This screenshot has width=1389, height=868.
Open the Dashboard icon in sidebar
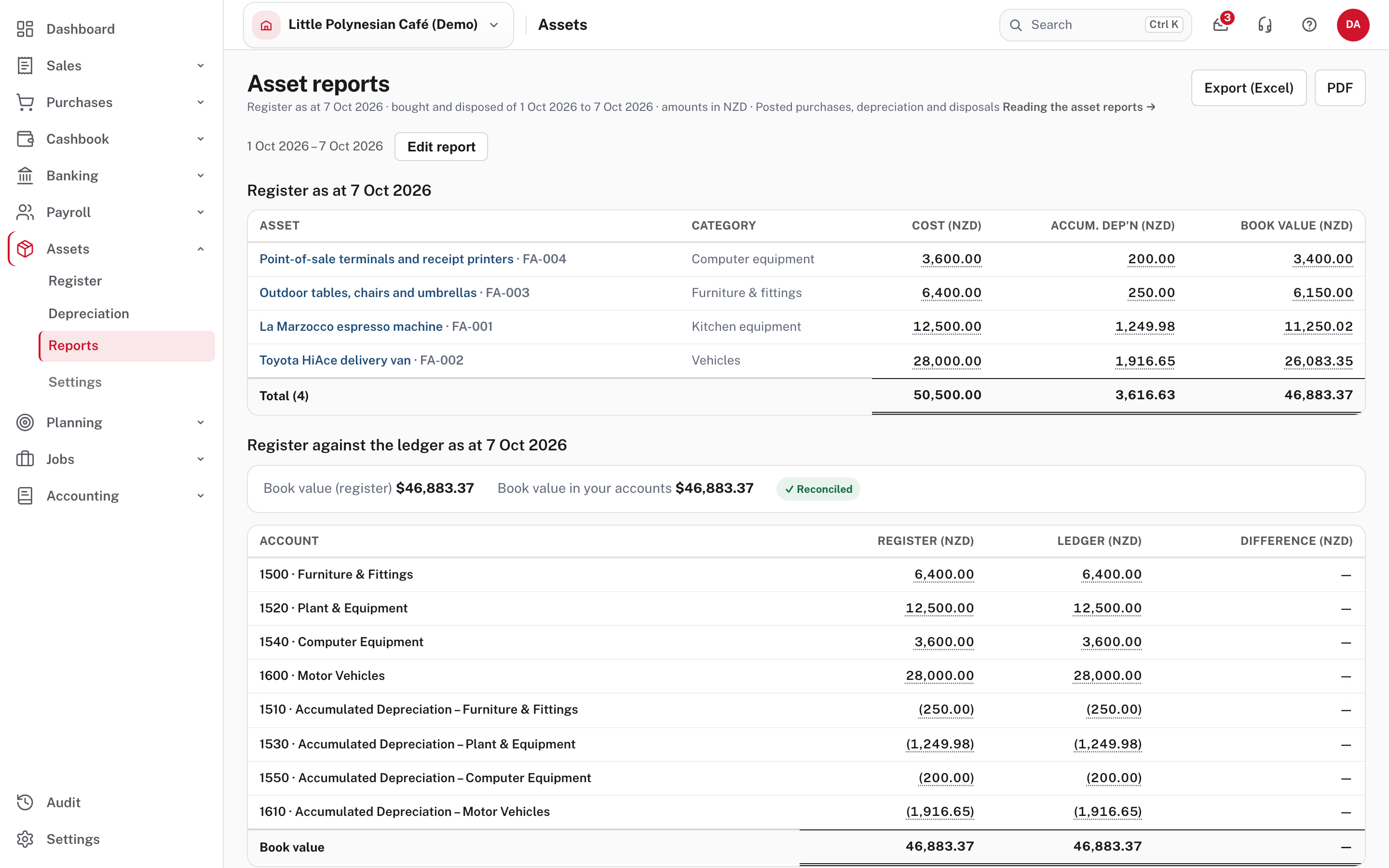[25, 29]
